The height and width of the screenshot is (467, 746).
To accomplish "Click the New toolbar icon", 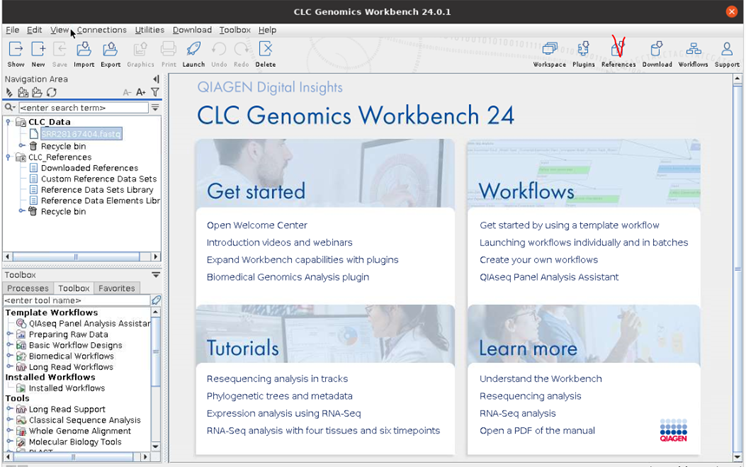I will pos(38,49).
